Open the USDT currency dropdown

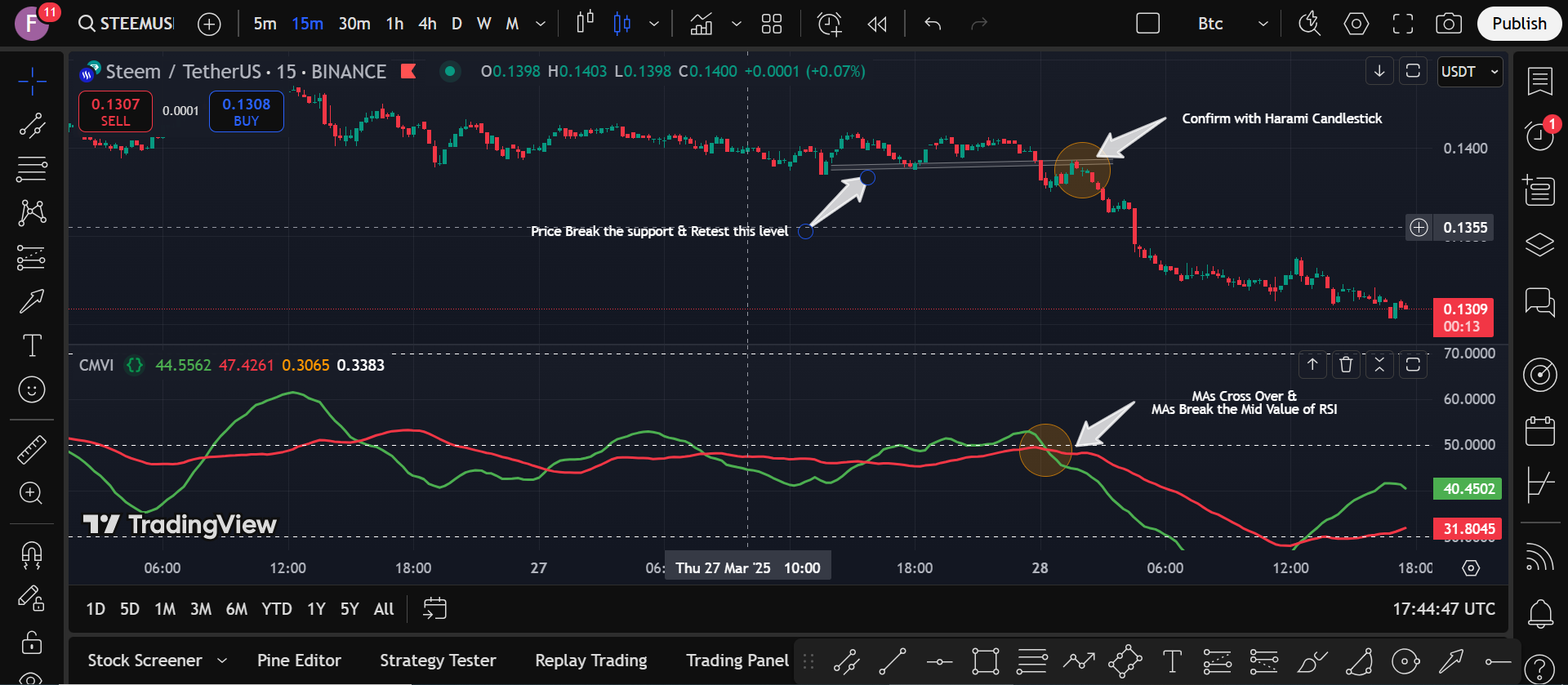click(x=1470, y=72)
